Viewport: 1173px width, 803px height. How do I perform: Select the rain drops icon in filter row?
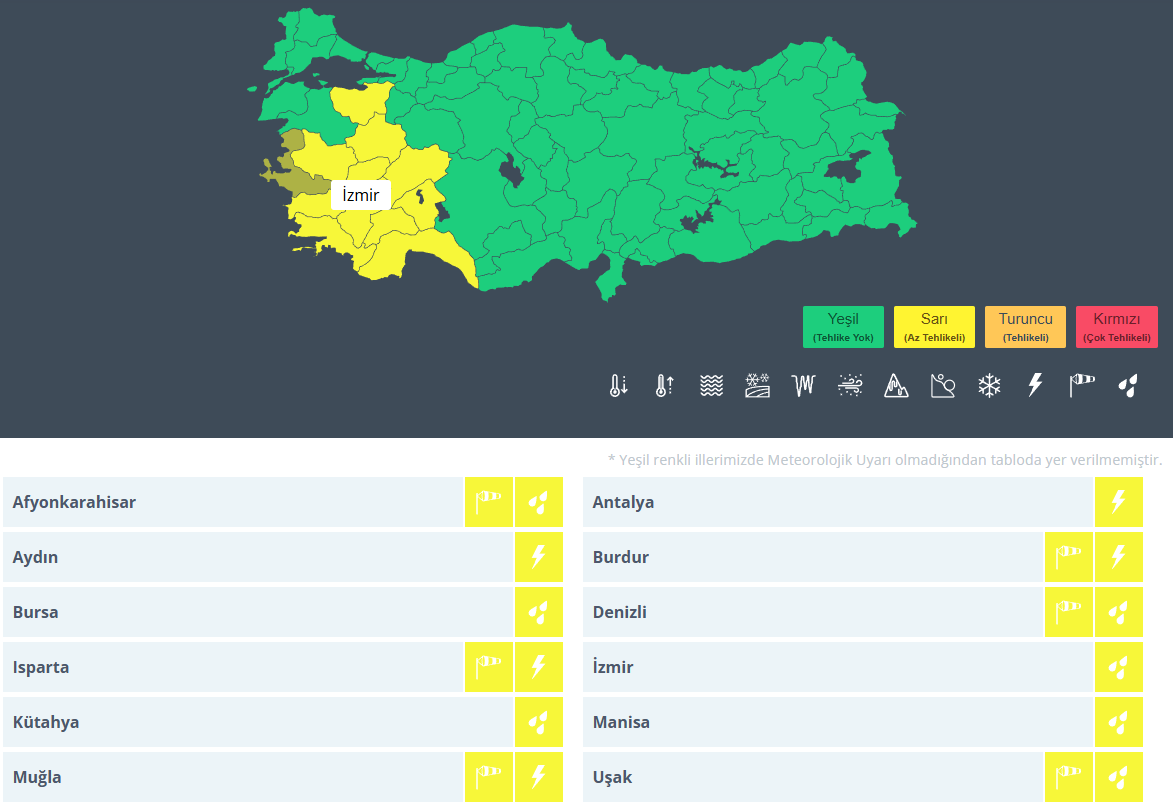pyautogui.click(x=1128, y=385)
